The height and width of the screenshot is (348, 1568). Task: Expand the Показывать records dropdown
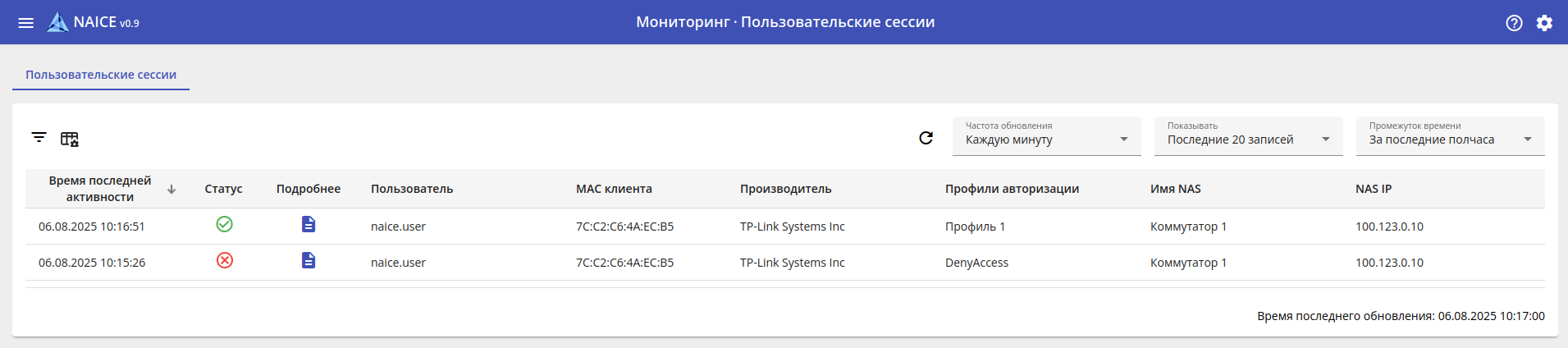[1248, 136]
